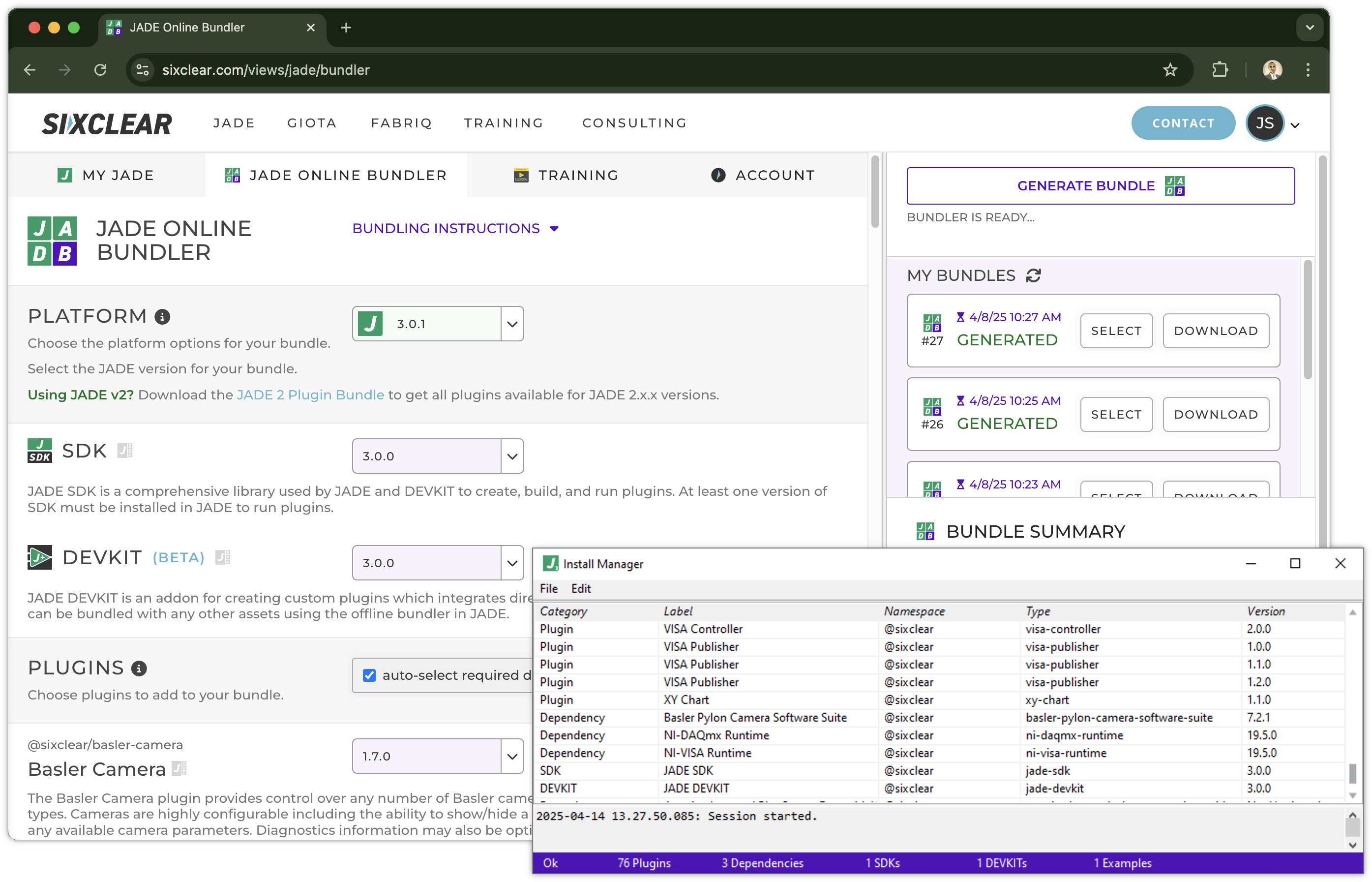The width and height of the screenshot is (1372, 882).
Task: Click the Basler Camera notes icon
Action: click(179, 768)
